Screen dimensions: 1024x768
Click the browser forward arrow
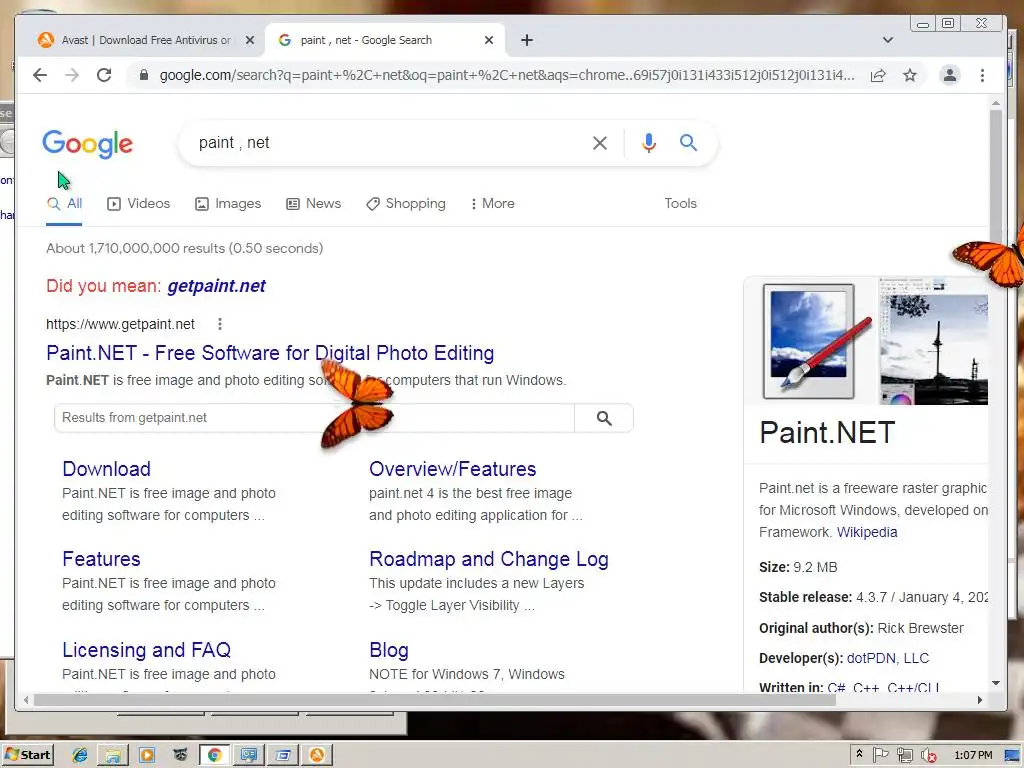(72, 75)
